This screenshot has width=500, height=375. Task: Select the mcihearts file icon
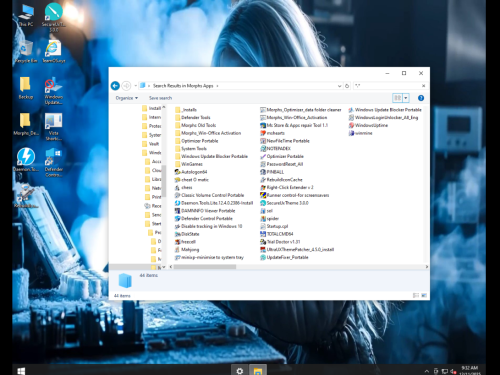272,133
